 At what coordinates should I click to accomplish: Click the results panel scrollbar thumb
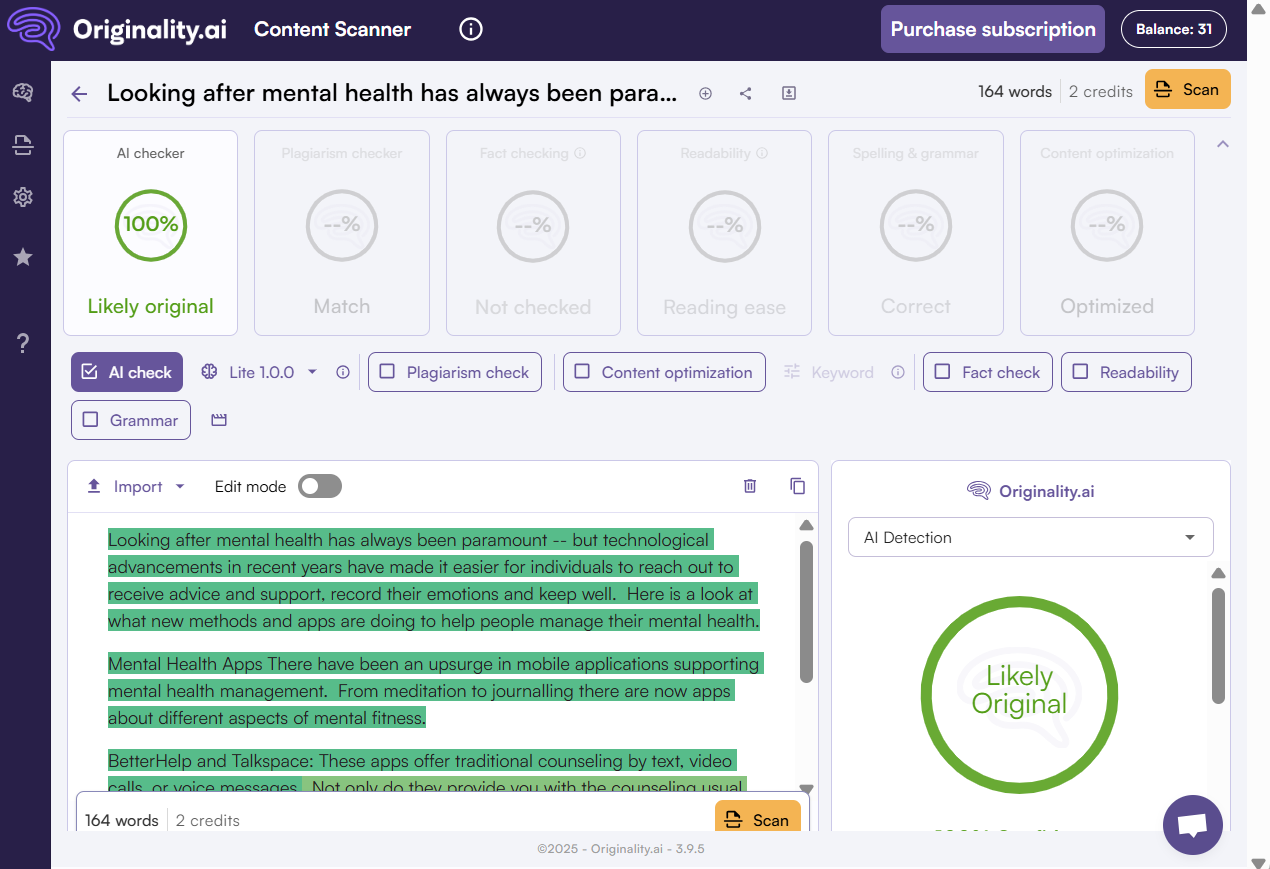(x=1218, y=645)
